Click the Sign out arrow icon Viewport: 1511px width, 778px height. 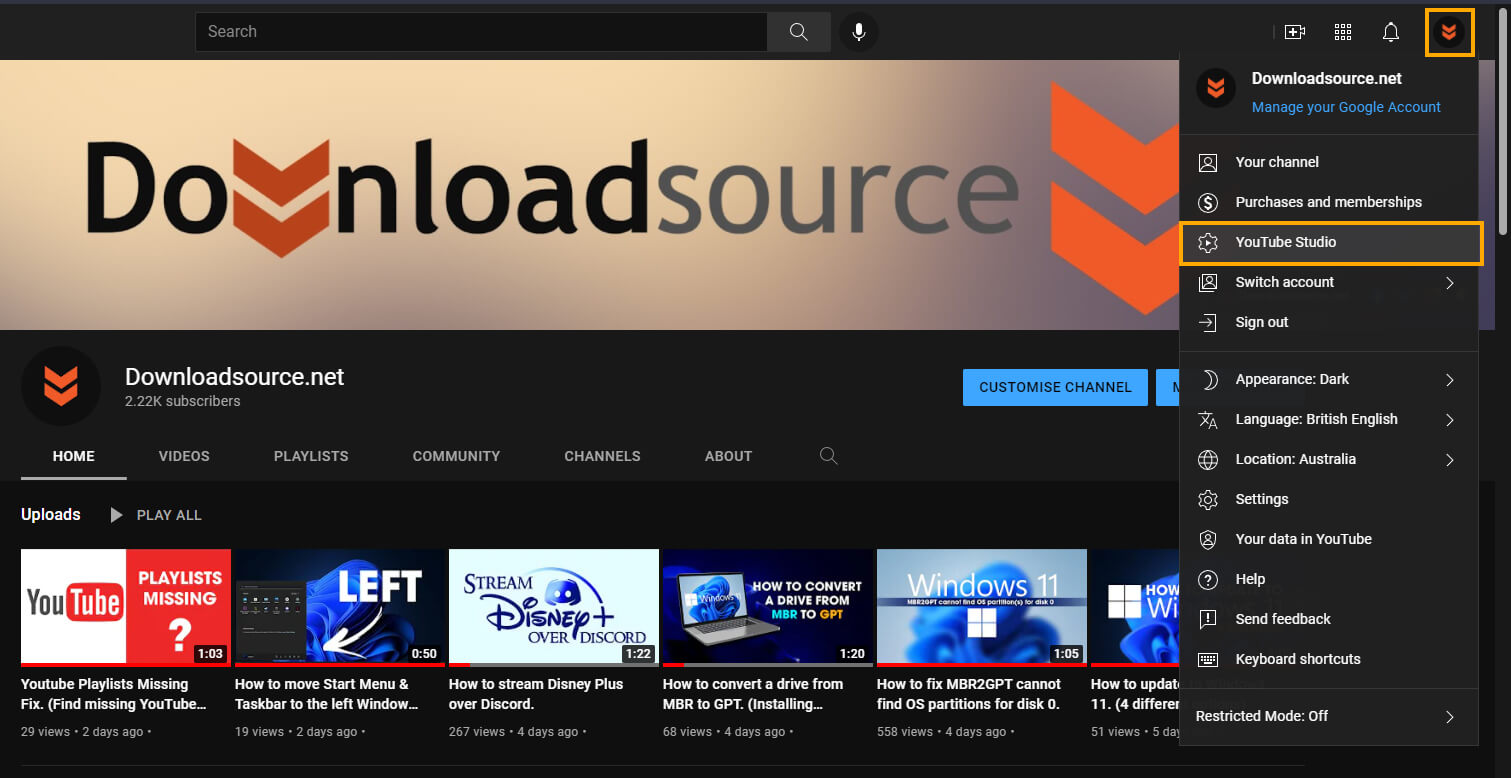pos(1208,322)
